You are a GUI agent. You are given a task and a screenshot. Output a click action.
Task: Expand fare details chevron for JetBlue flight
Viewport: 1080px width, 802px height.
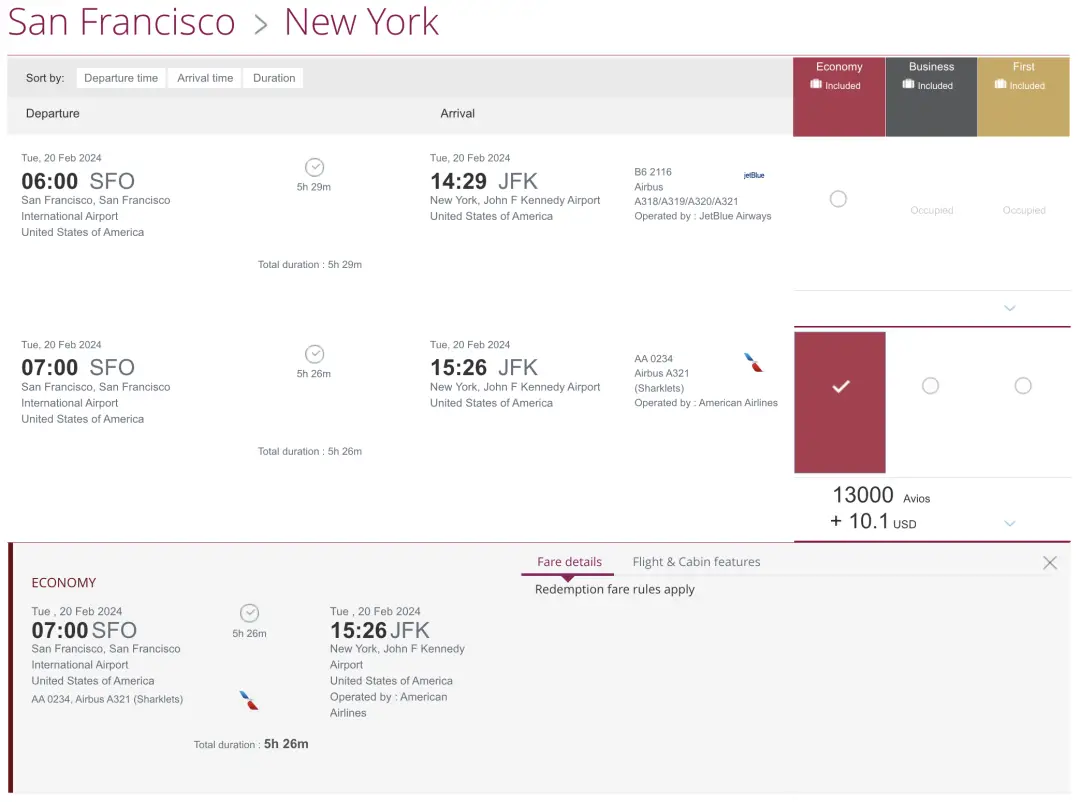point(1009,308)
